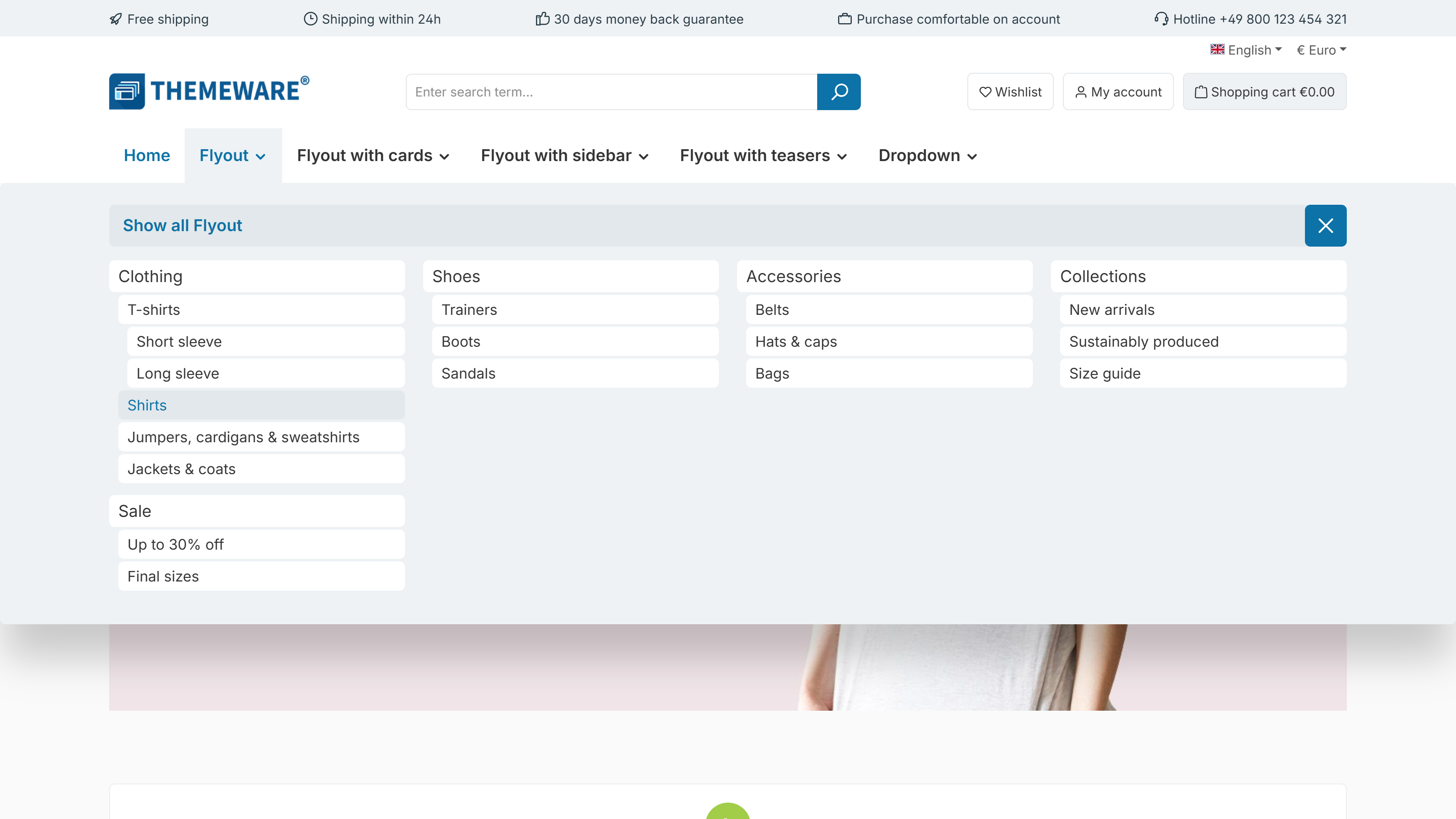Click the clock icon beside Shipping within 24h
Viewport: 1456px width, 819px height.
point(310,19)
